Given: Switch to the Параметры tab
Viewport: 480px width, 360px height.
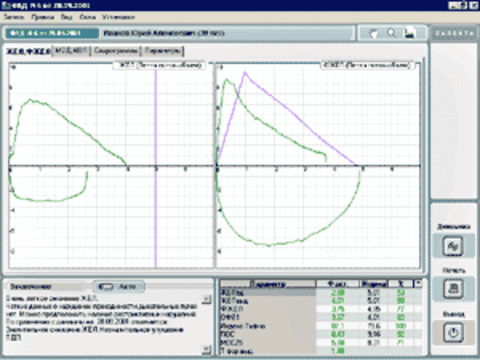Looking at the screenshot, I should [x=163, y=51].
